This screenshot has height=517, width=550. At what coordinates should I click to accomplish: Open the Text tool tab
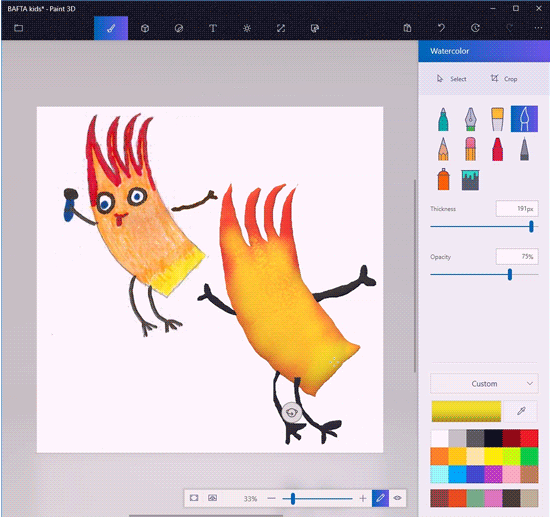click(x=213, y=28)
